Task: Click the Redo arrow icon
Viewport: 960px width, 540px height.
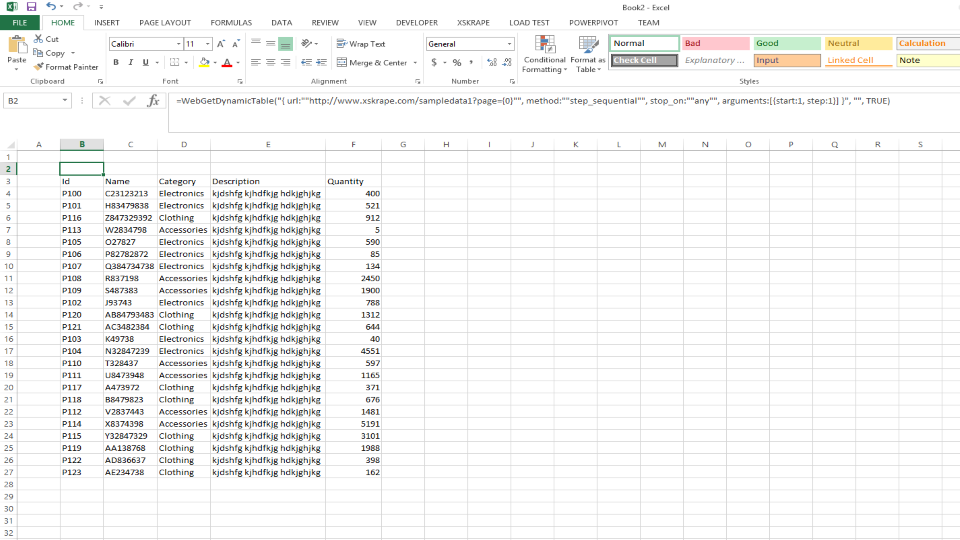Action: (77, 7)
